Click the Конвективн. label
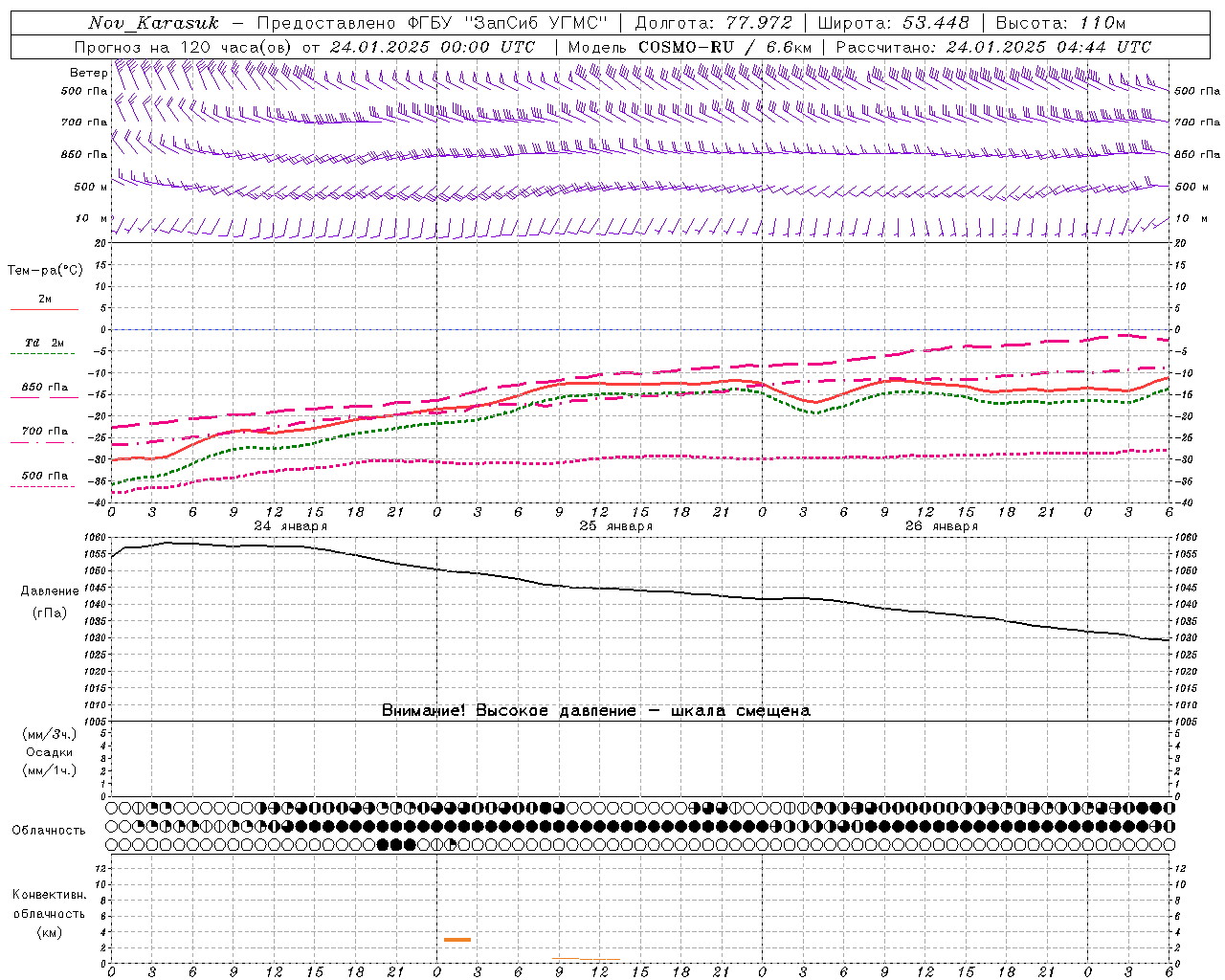 tap(49, 895)
